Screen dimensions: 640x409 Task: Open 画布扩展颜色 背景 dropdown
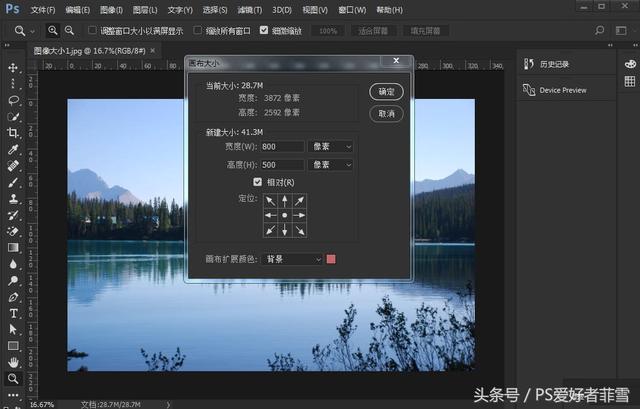[x=292, y=259]
